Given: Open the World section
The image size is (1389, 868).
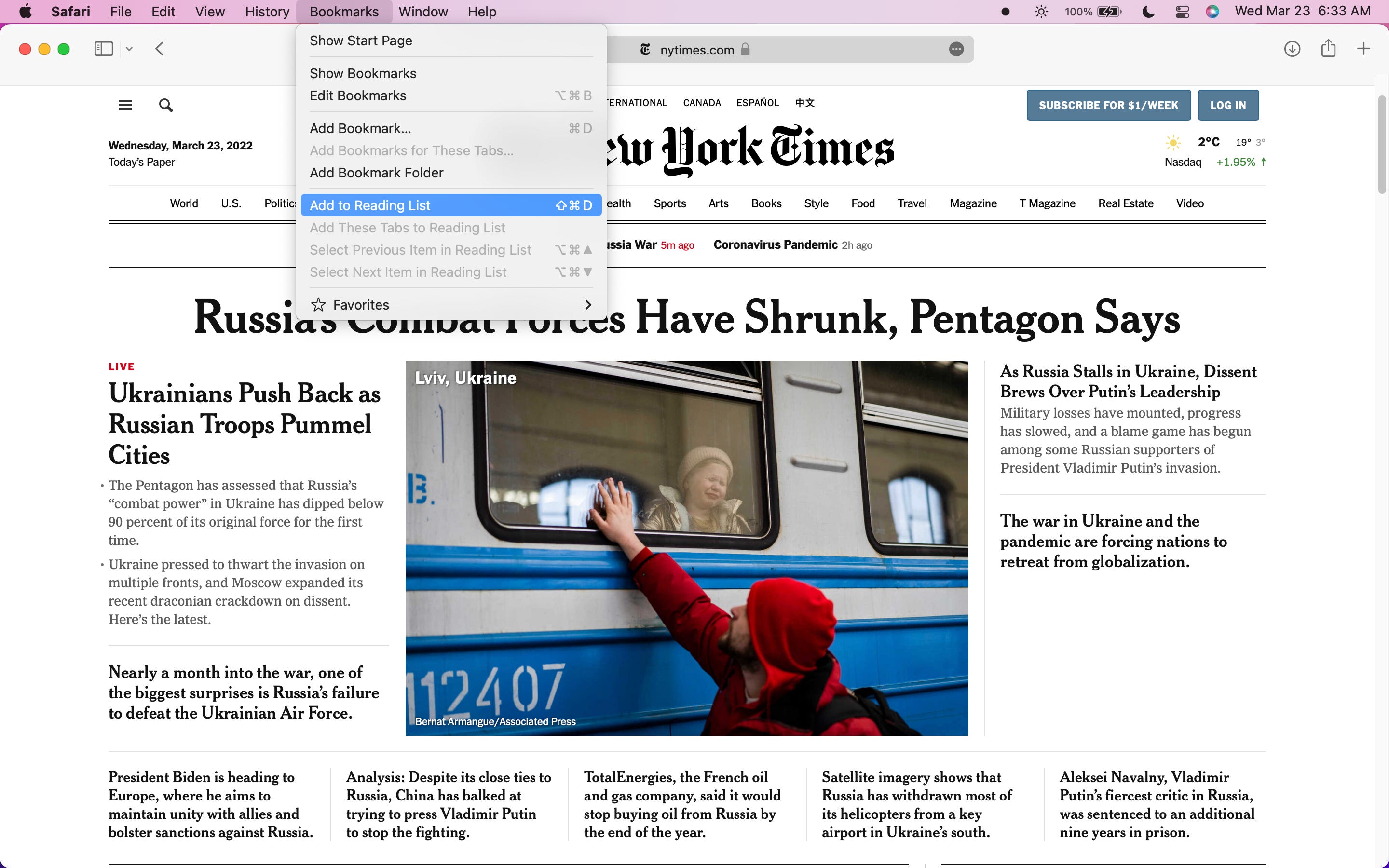Looking at the screenshot, I should [184, 203].
